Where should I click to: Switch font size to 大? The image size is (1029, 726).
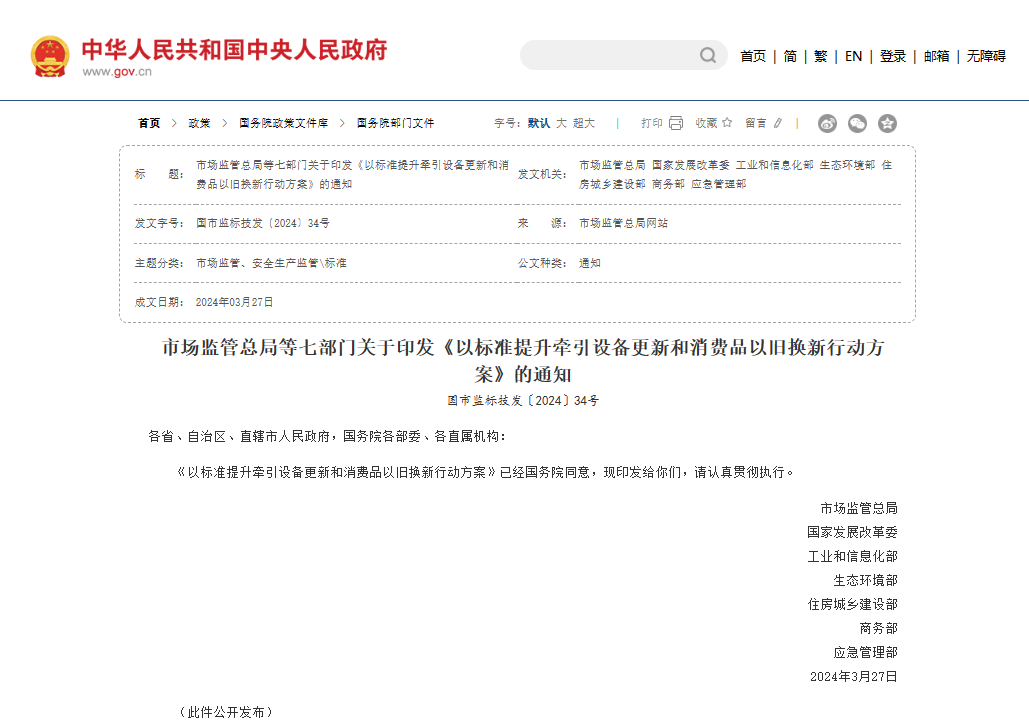561,123
